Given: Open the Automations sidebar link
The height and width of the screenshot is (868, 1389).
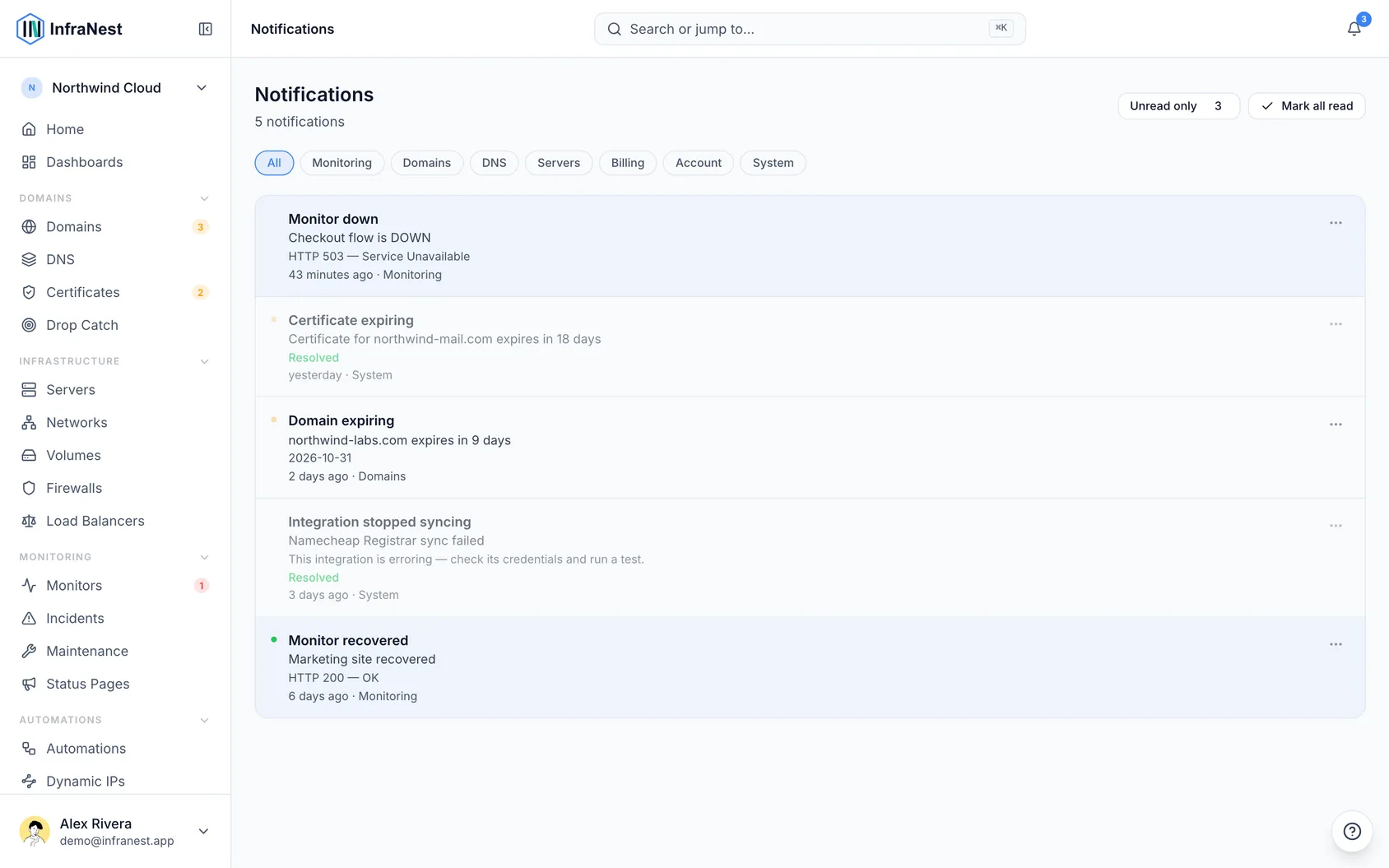Looking at the screenshot, I should 115,748.
